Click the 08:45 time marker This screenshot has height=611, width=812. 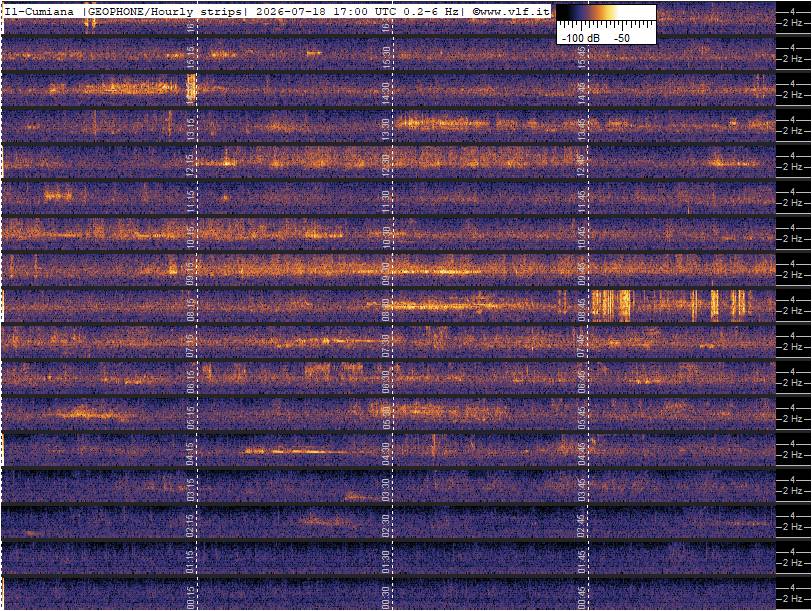pyautogui.click(x=582, y=310)
